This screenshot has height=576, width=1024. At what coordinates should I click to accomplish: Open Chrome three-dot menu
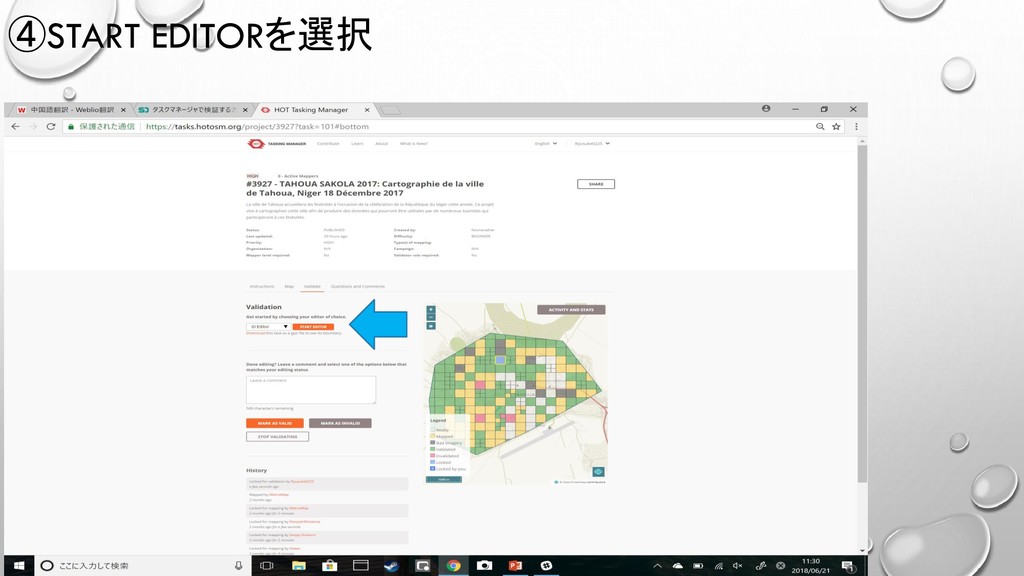[x=856, y=127]
